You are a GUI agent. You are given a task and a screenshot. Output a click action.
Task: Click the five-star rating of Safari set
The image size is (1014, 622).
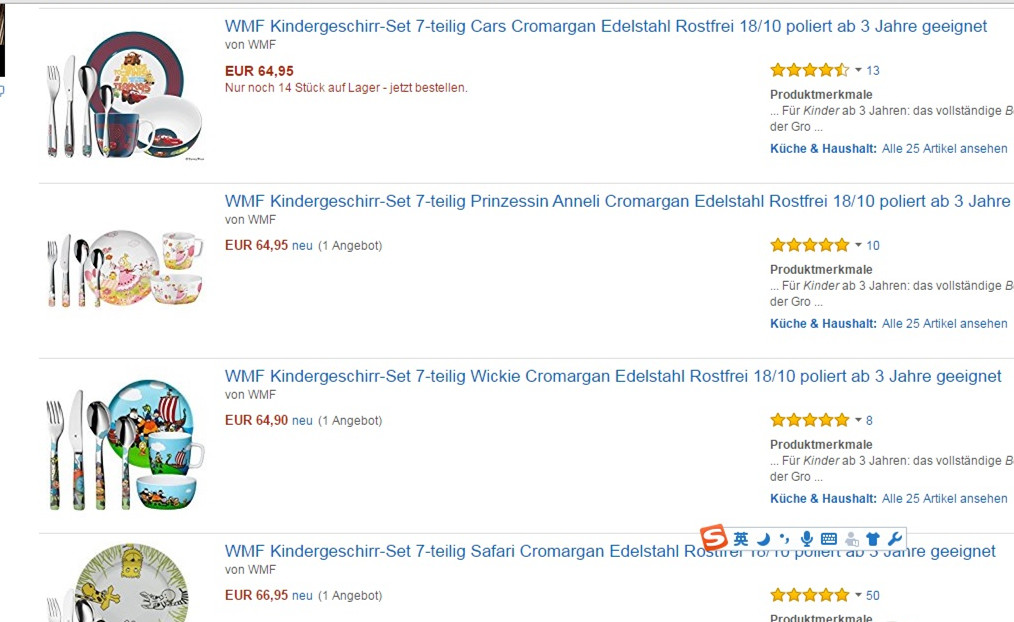click(810, 595)
